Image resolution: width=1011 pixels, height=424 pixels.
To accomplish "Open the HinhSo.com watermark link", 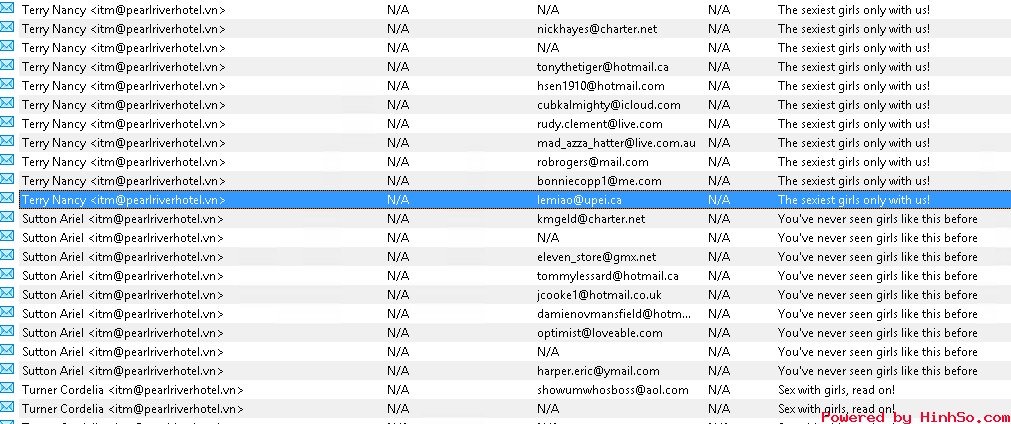I will tap(914, 416).
